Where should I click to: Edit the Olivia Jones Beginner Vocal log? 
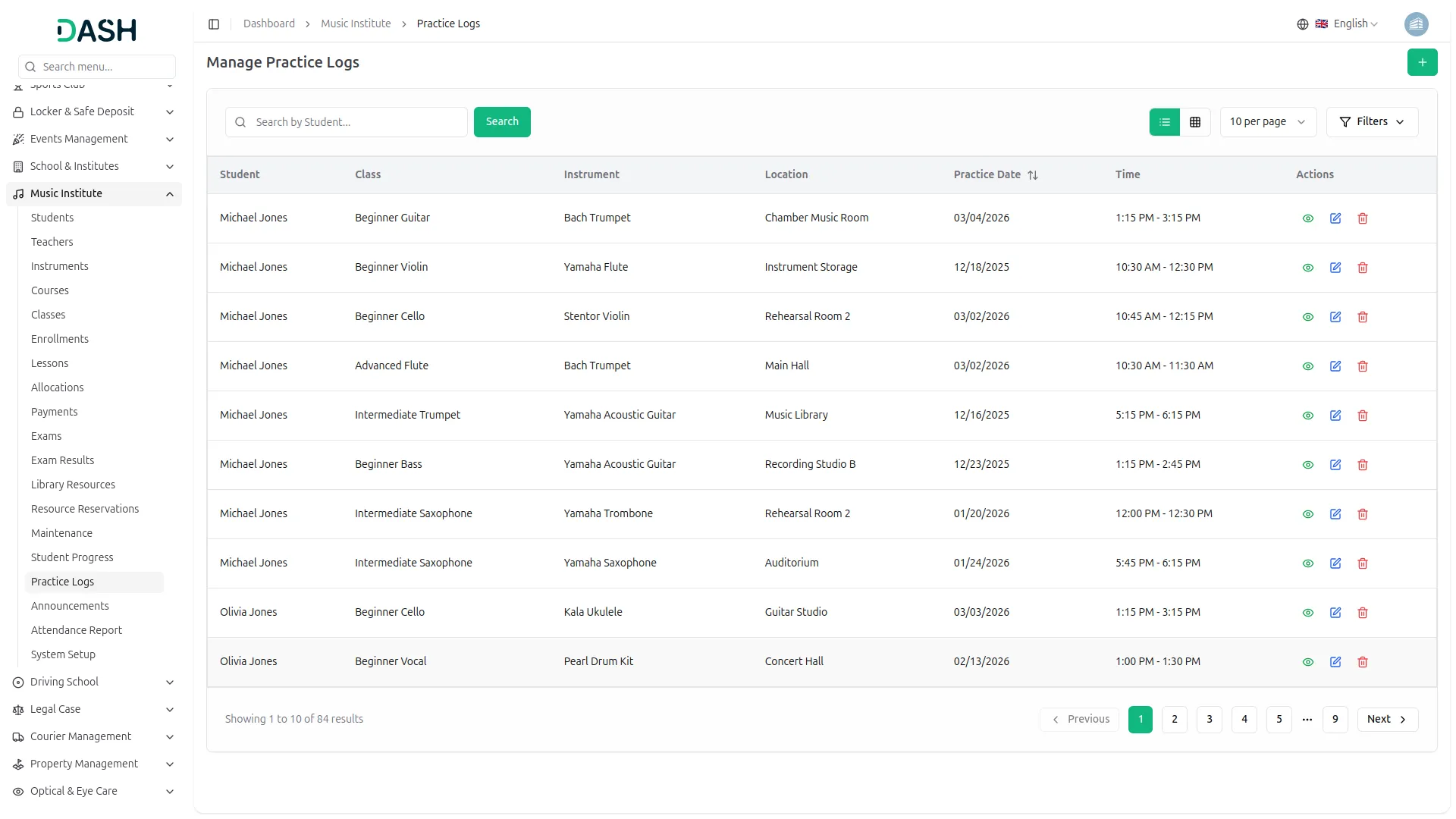pyautogui.click(x=1335, y=662)
